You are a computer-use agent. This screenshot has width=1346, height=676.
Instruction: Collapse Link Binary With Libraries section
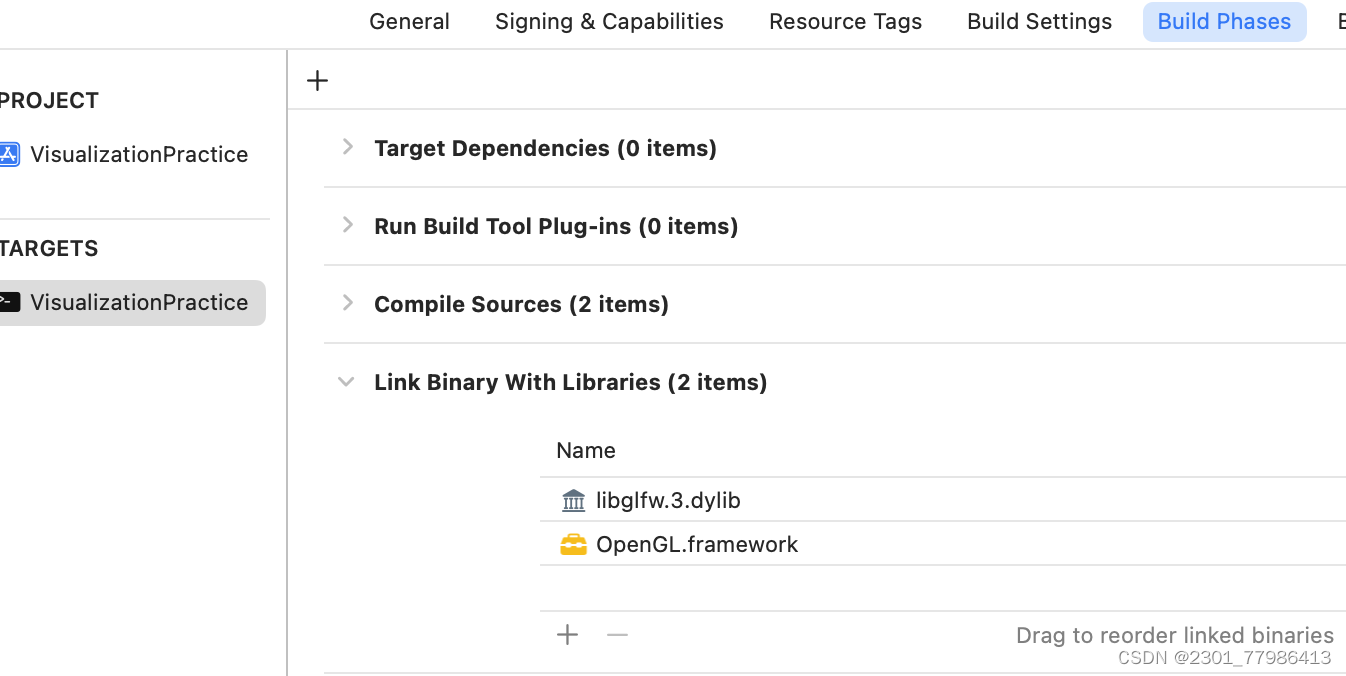click(x=346, y=381)
